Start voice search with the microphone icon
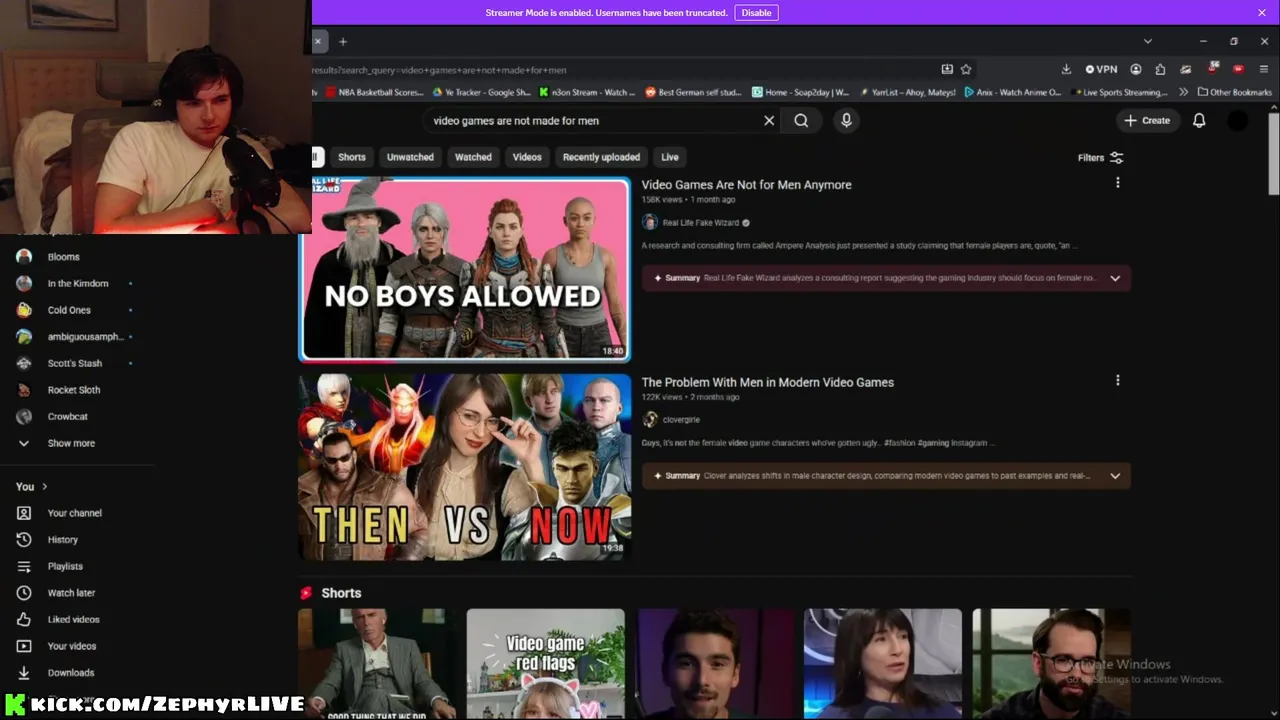The image size is (1280, 720). click(846, 120)
